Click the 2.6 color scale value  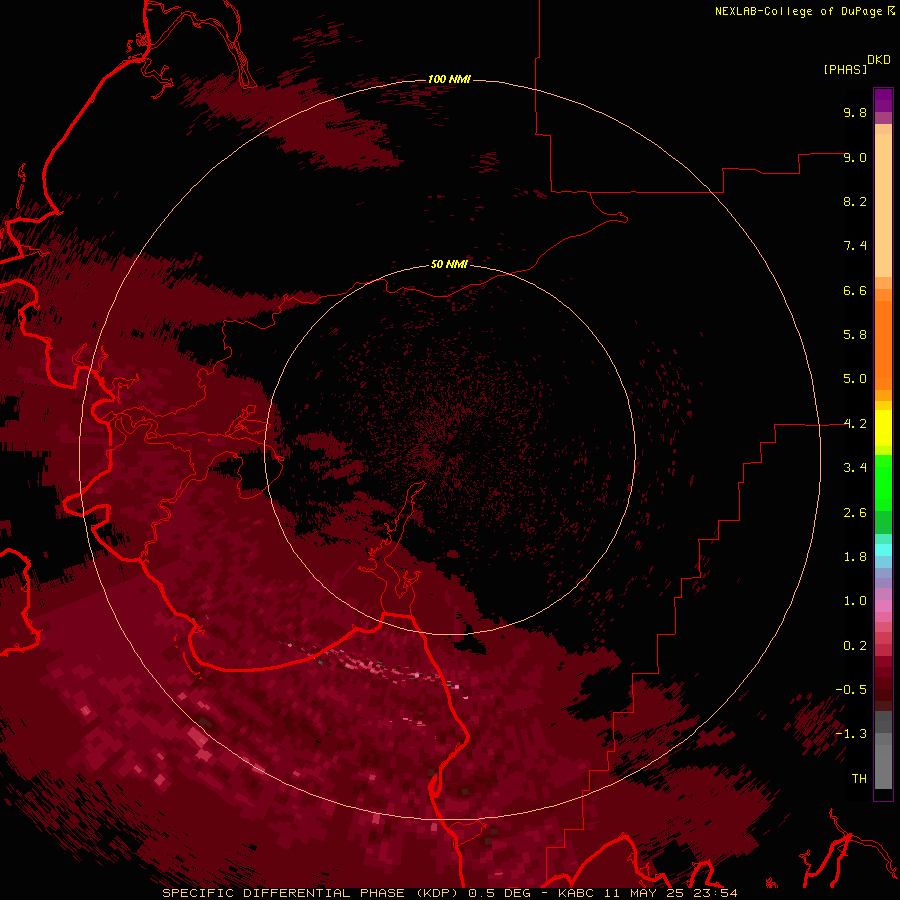click(855, 513)
